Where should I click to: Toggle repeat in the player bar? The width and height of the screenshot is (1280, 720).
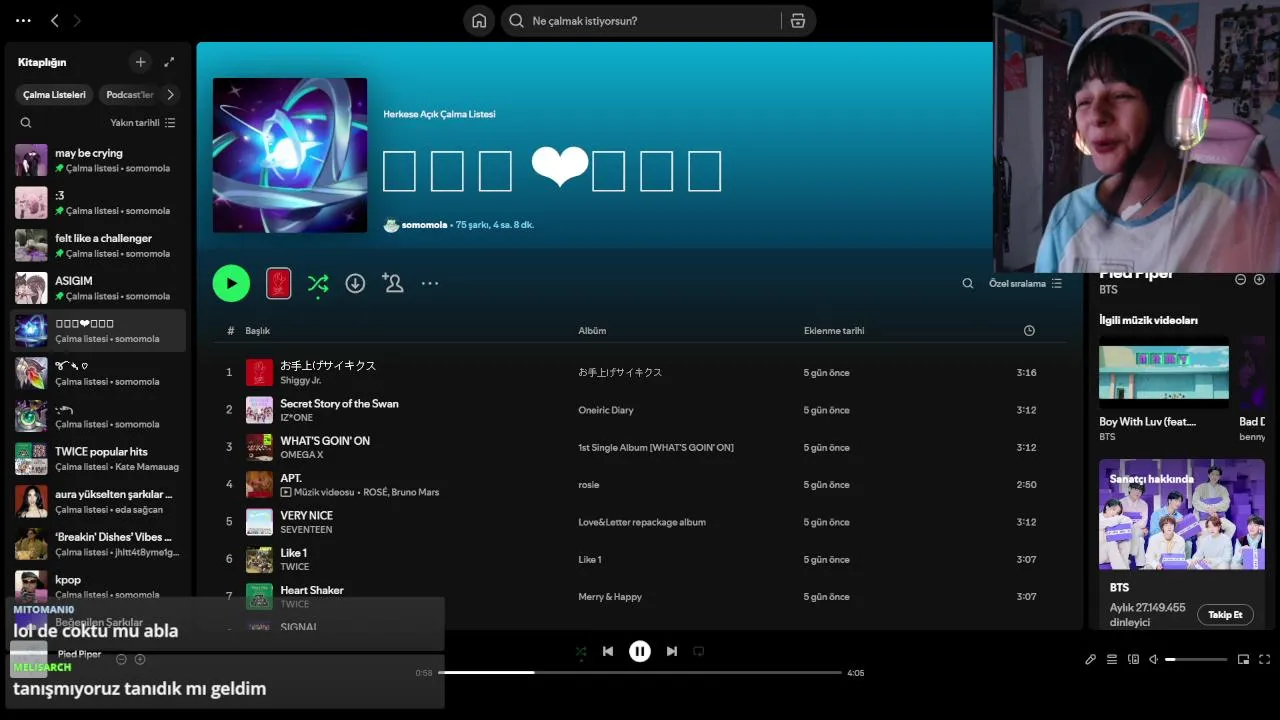[x=699, y=651]
